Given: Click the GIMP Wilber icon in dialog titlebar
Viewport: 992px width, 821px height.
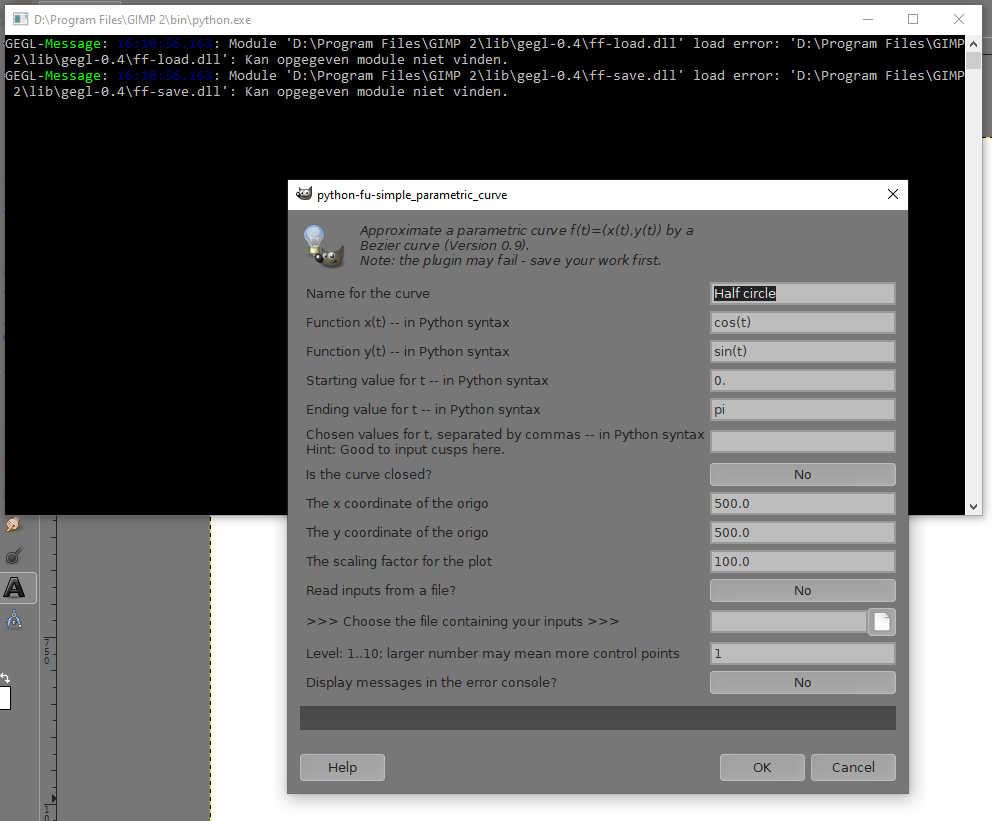Looking at the screenshot, I should [x=304, y=194].
